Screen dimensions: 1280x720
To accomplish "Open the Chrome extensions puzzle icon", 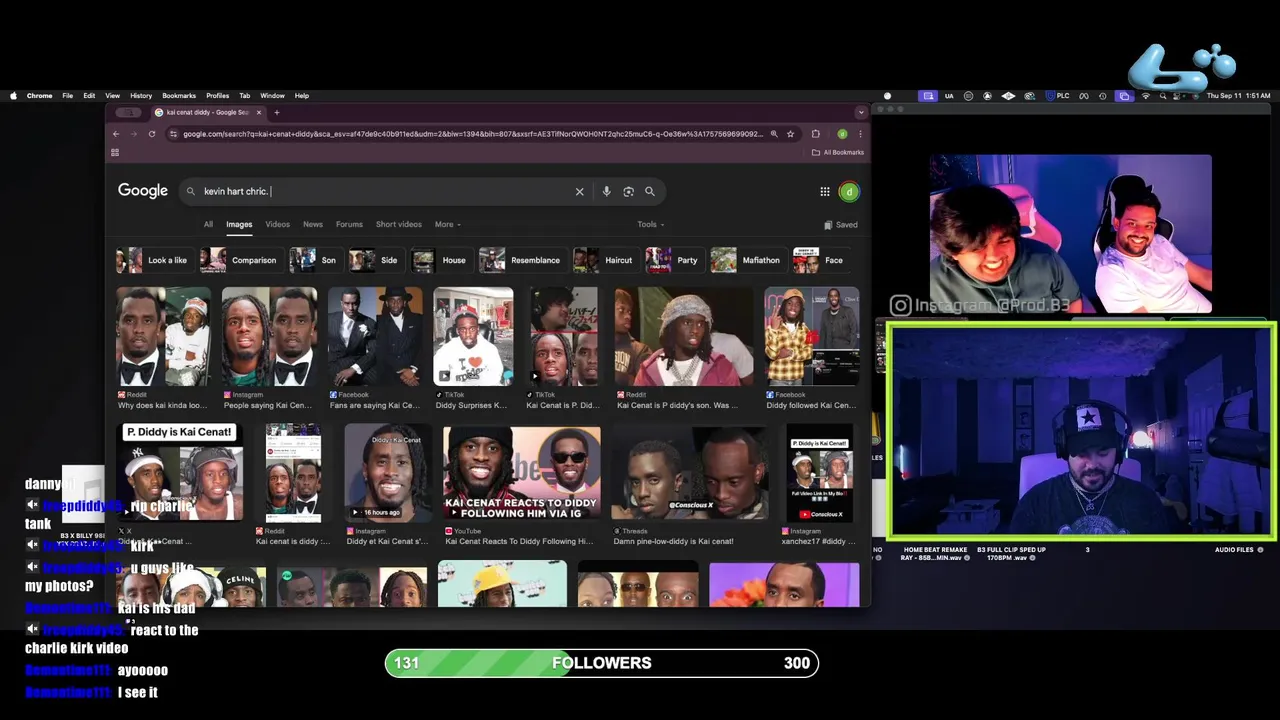I will tap(816, 134).
